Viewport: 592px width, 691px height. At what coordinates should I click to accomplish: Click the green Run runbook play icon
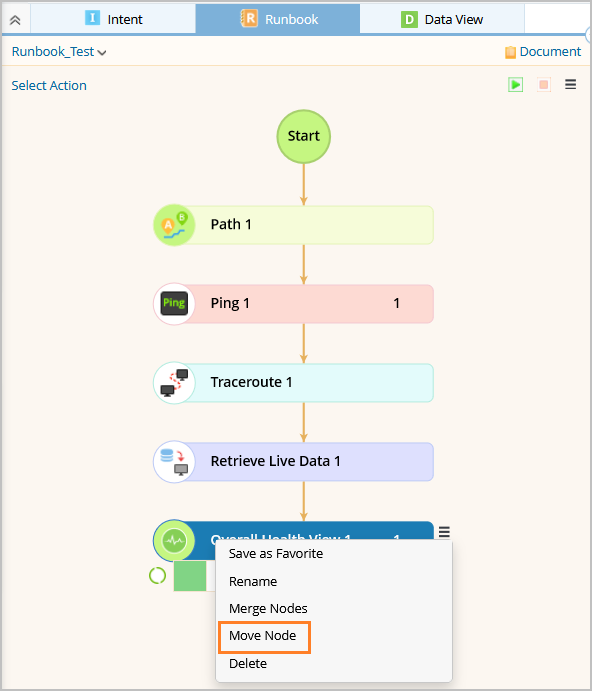515,85
